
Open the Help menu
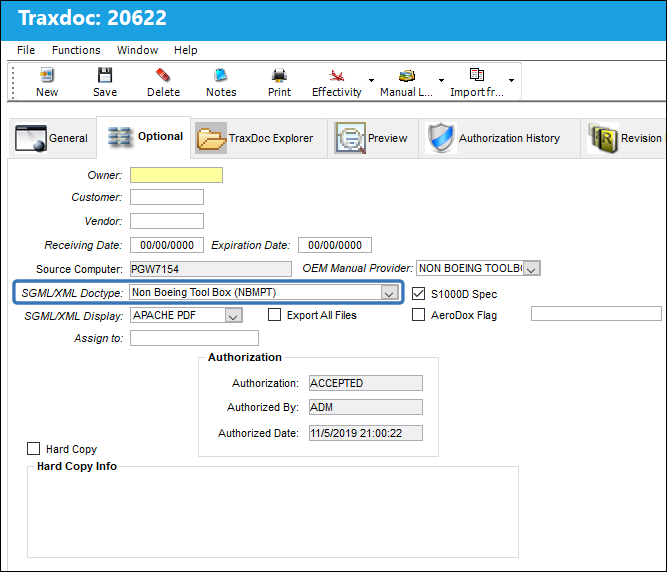(x=185, y=50)
